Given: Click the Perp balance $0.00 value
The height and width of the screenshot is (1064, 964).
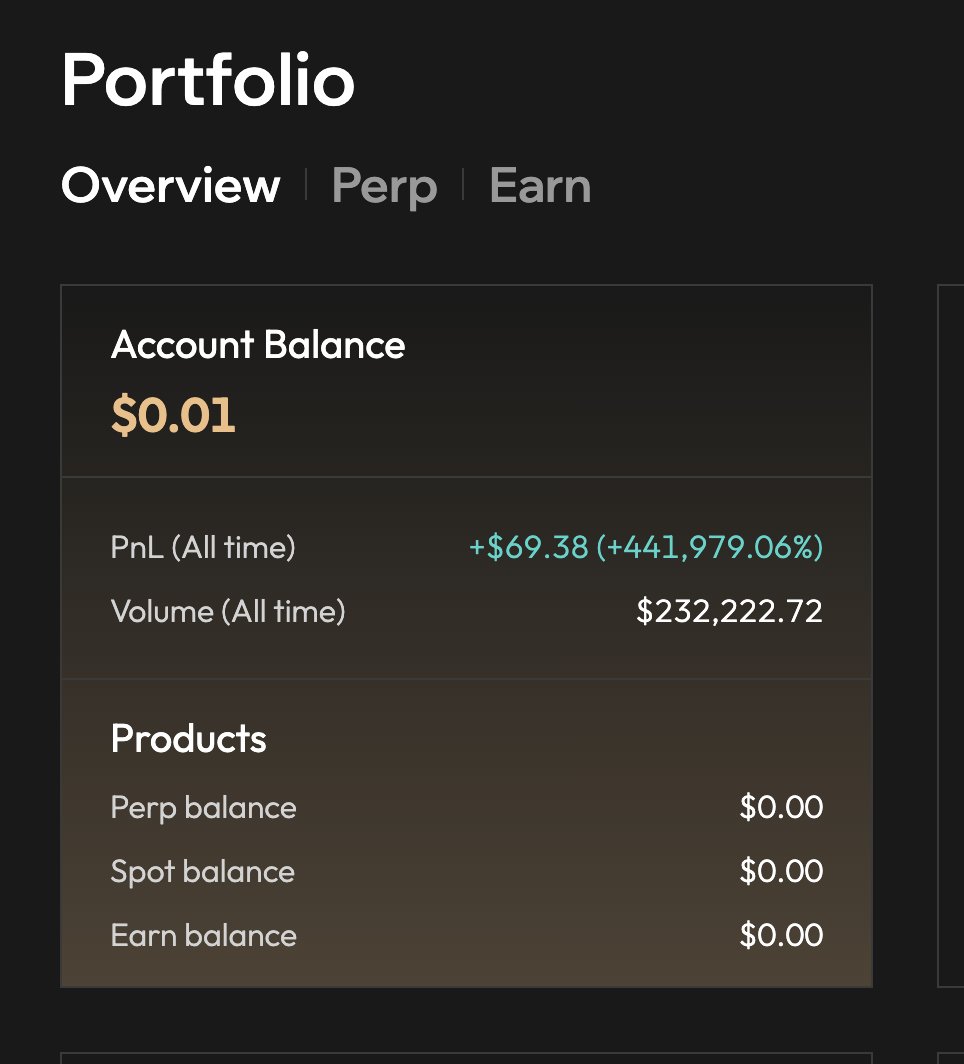Looking at the screenshot, I should (781, 808).
